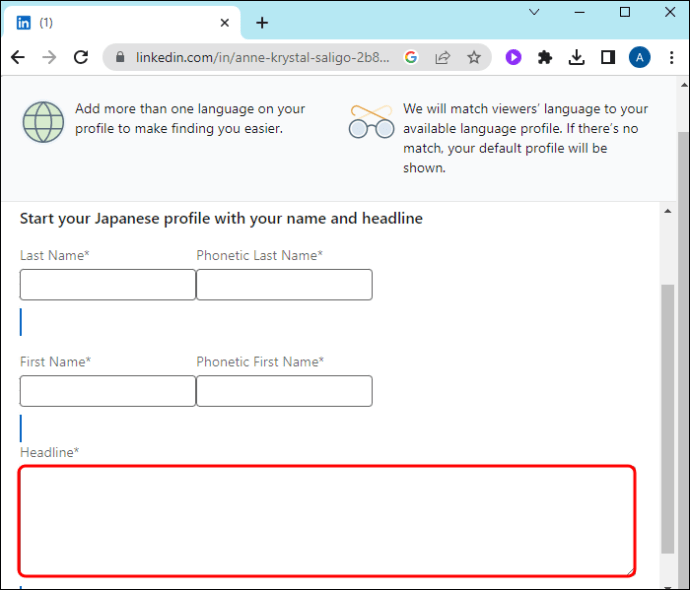690x590 pixels.
Task: Click the address bar URL
Action: [x=263, y=57]
